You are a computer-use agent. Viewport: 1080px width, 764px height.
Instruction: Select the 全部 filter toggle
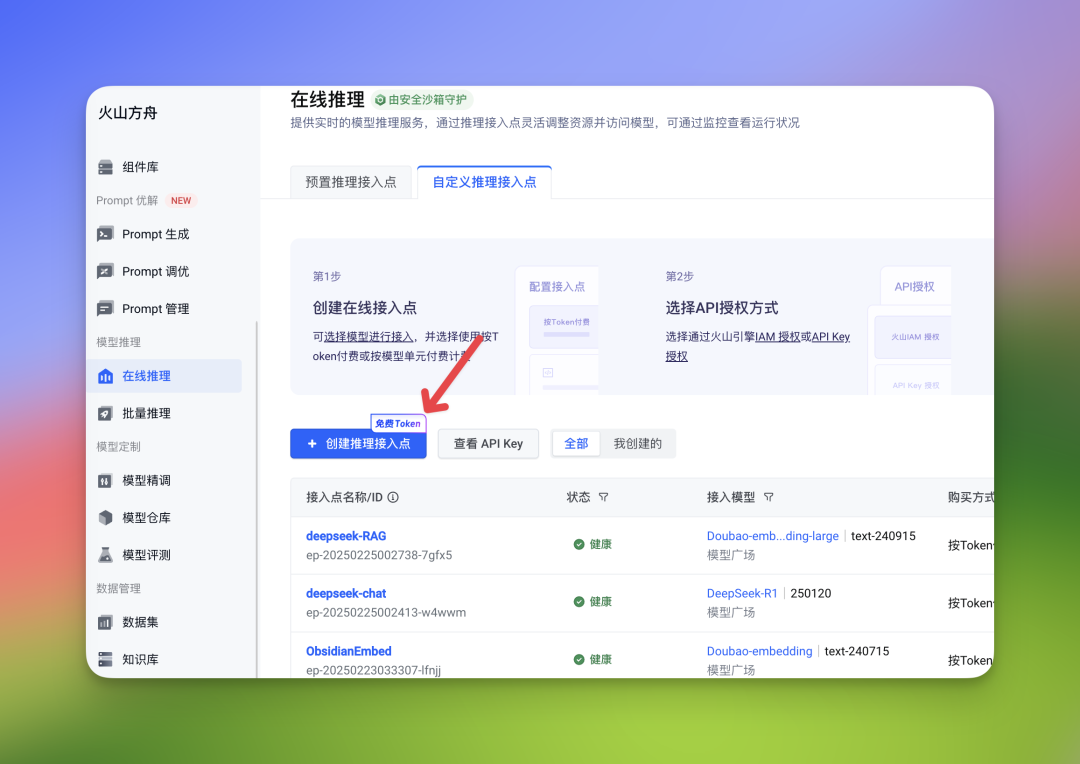pos(576,444)
